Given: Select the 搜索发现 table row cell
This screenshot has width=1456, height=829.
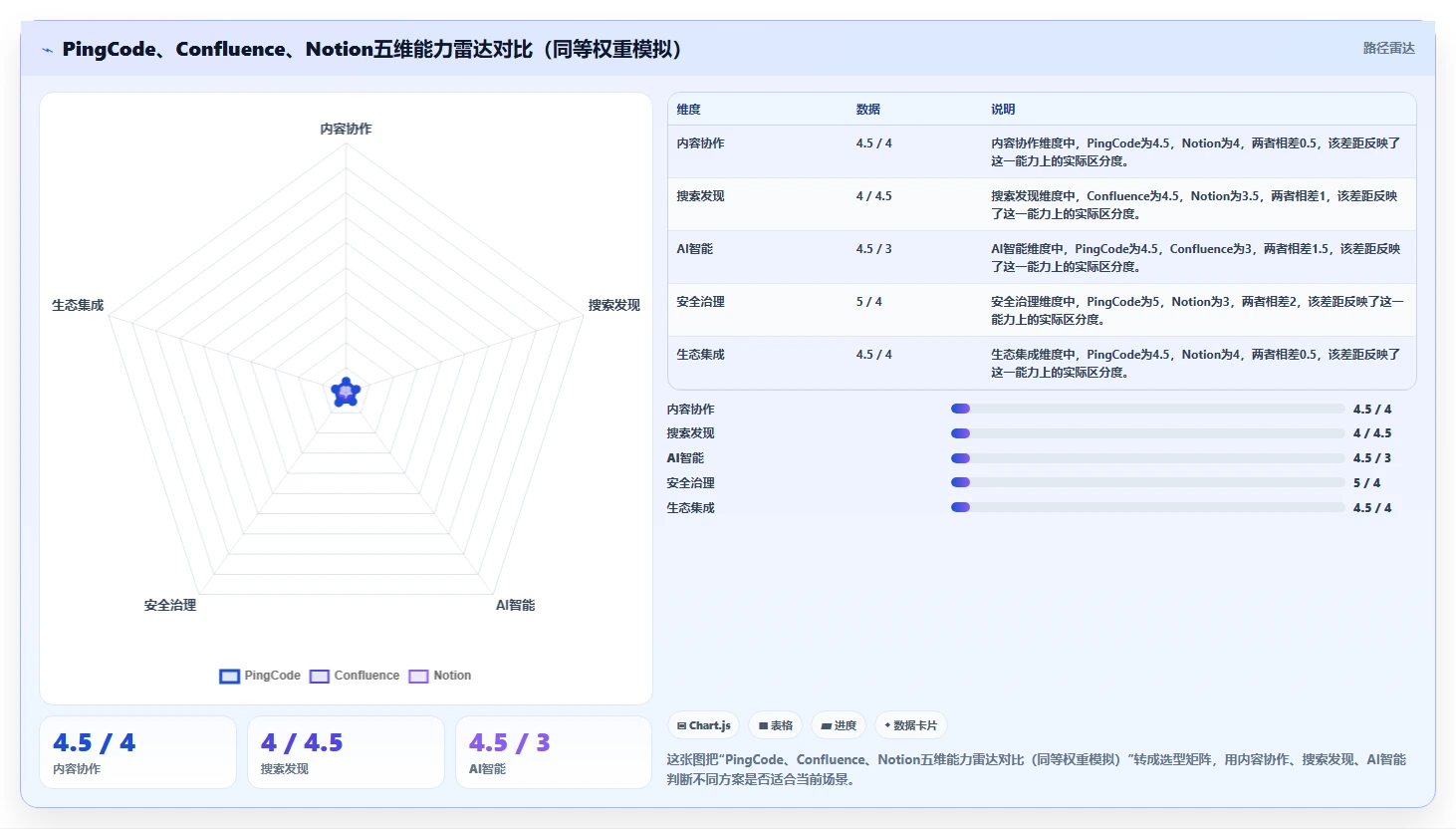Looking at the screenshot, I should 700,196.
